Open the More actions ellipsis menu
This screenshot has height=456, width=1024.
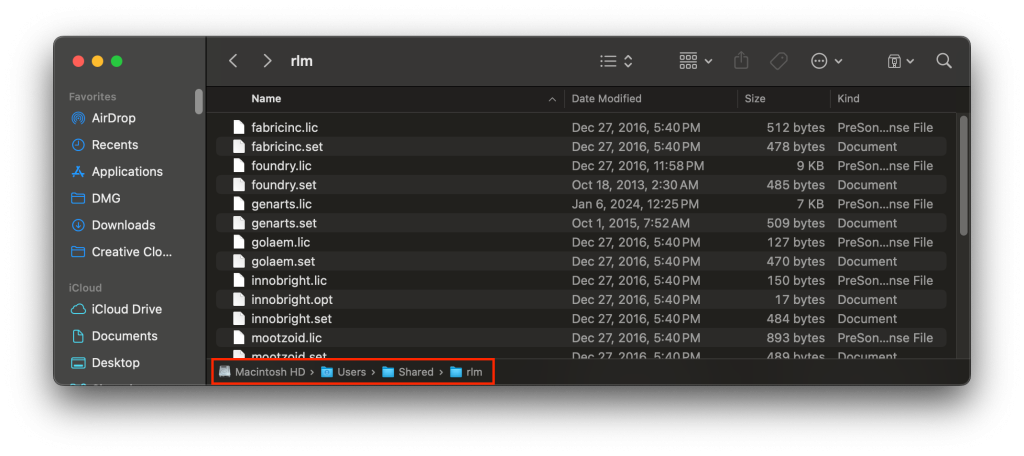(826, 61)
